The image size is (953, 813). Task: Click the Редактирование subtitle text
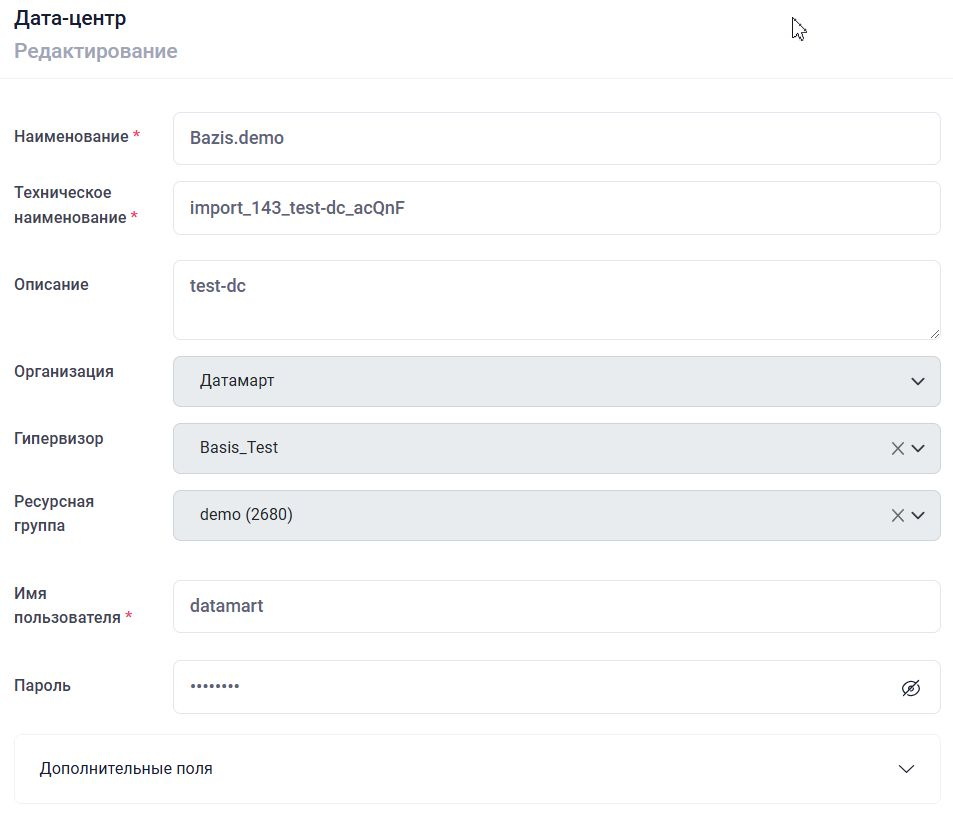[x=96, y=51]
